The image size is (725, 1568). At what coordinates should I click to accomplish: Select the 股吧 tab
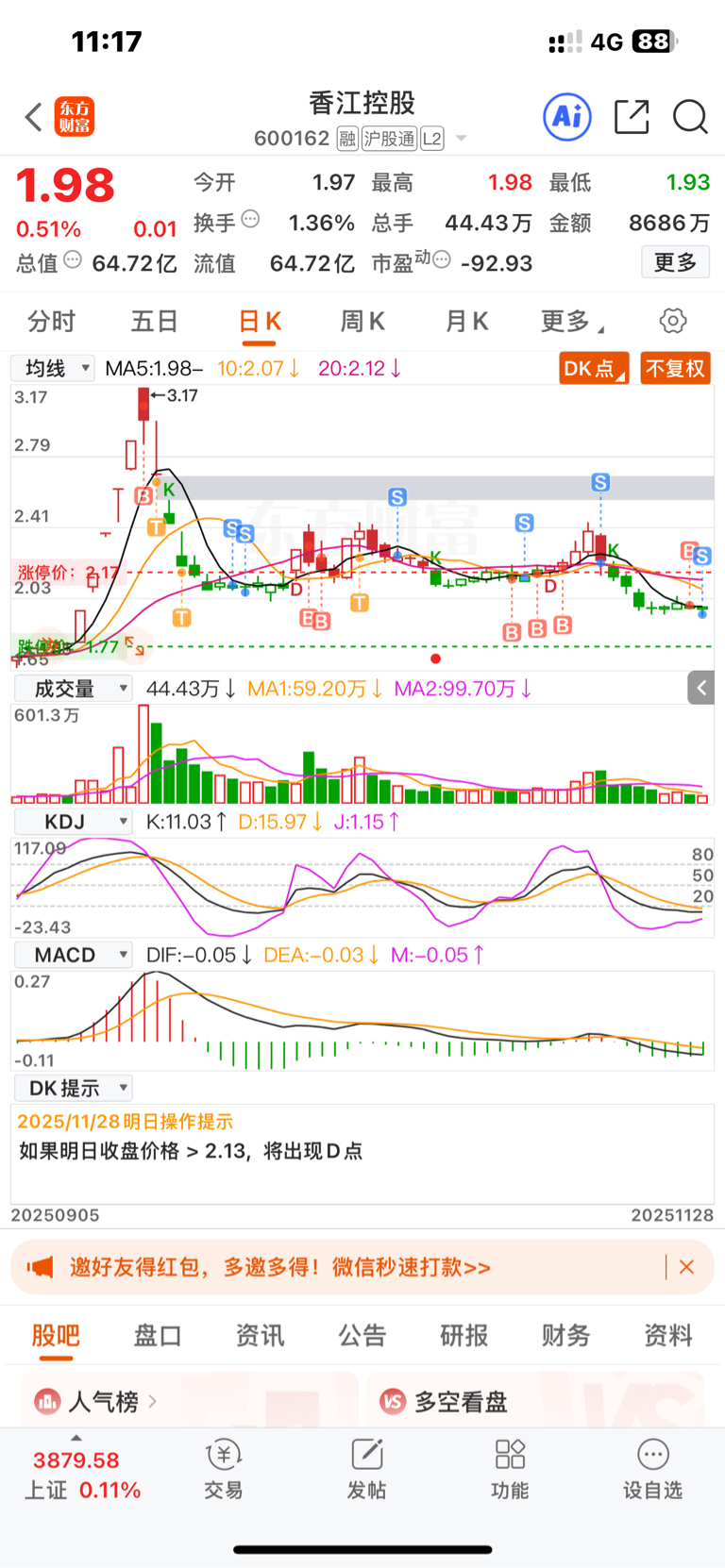(56, 1335)
